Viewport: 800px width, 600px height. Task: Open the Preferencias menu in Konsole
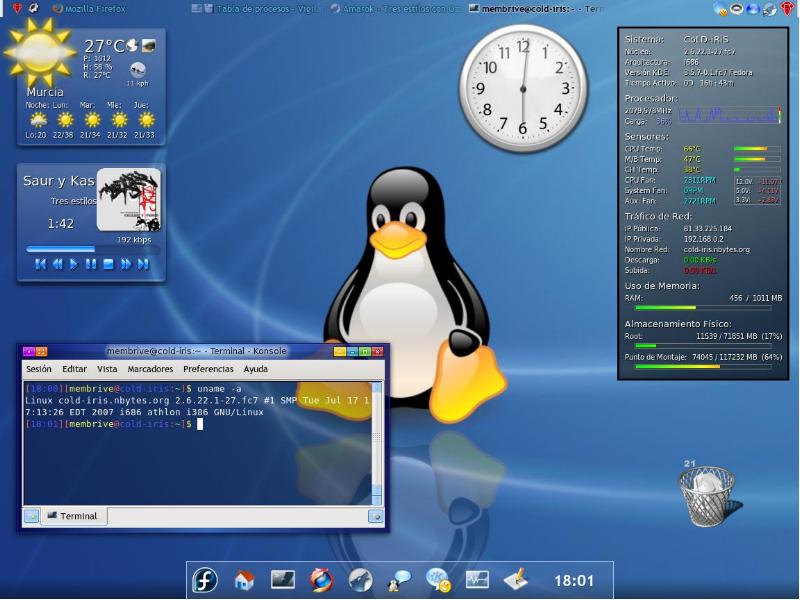pos(208,368)
